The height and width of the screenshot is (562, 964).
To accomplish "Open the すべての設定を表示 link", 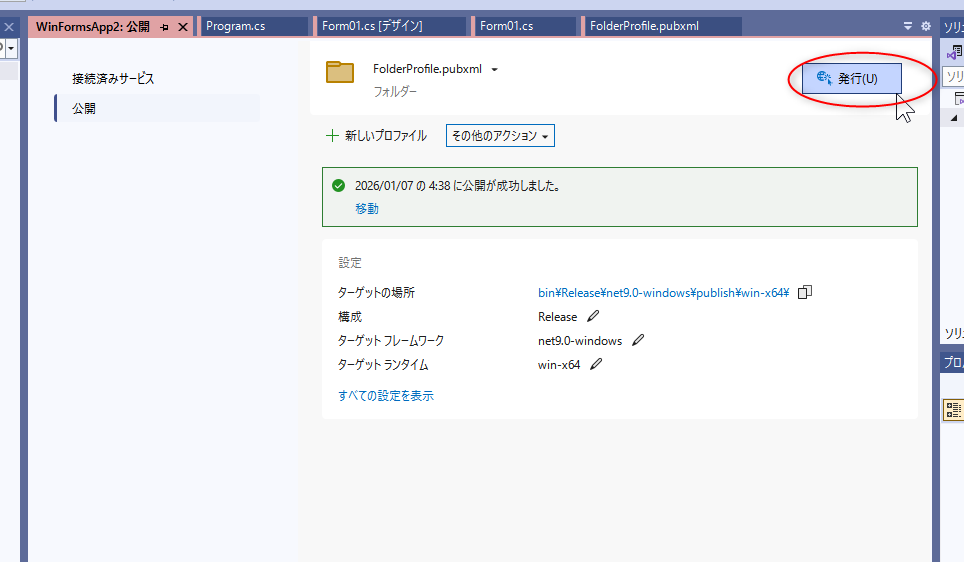I will pyautogui.click(x=385, y=395).
